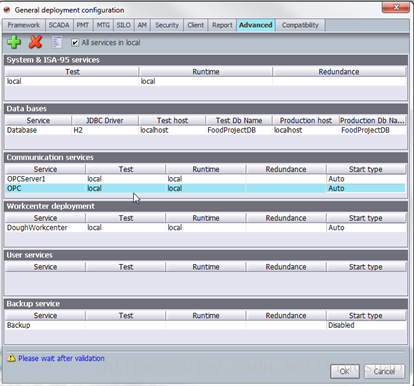Image resolution: width=414 pixels, height=386 pixels.
Task: Open the document list icon in toolbar
Action: (x=57, y=42)
